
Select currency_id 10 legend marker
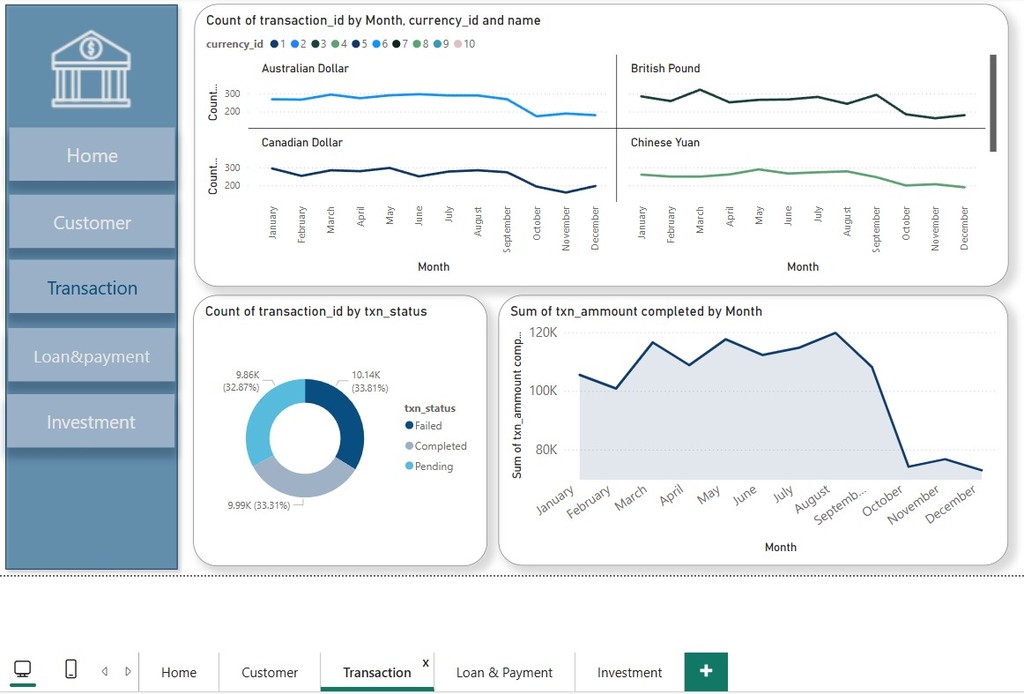[x=457, y=44]
